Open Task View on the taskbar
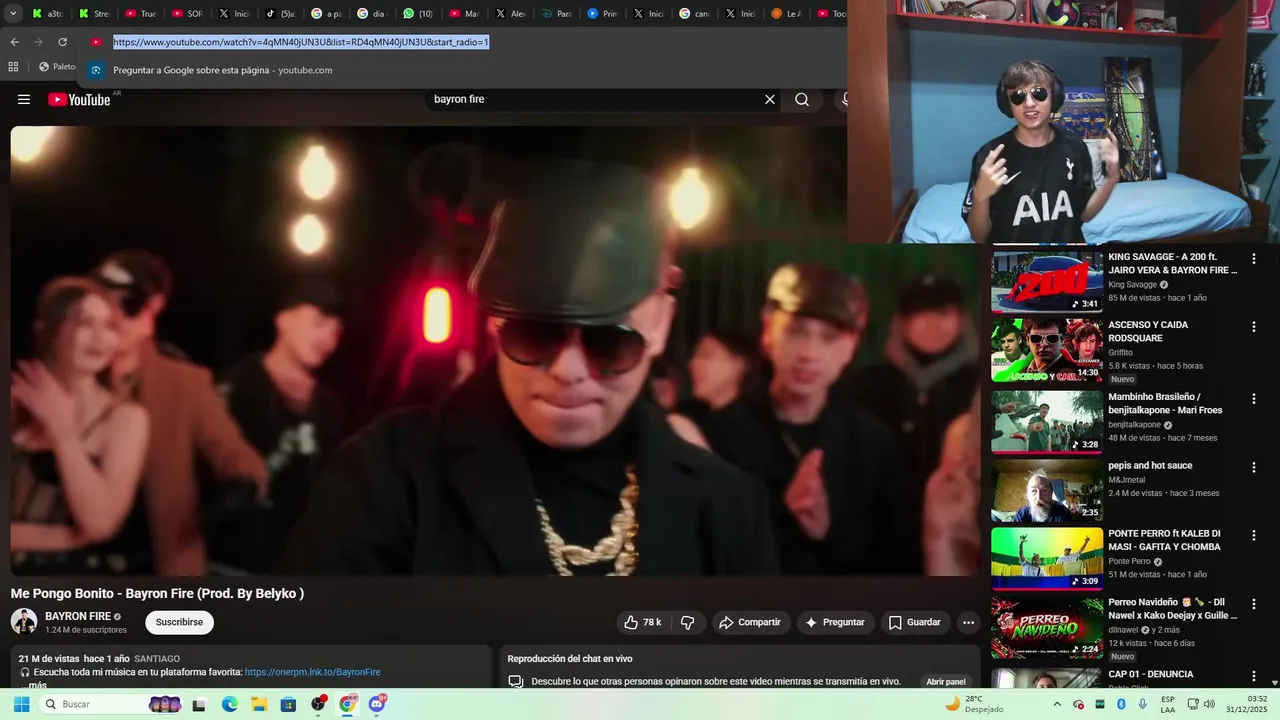Image resolution: width=1280 pixels, height=720 pixels. pyautogui.click(x=199, y=704)
